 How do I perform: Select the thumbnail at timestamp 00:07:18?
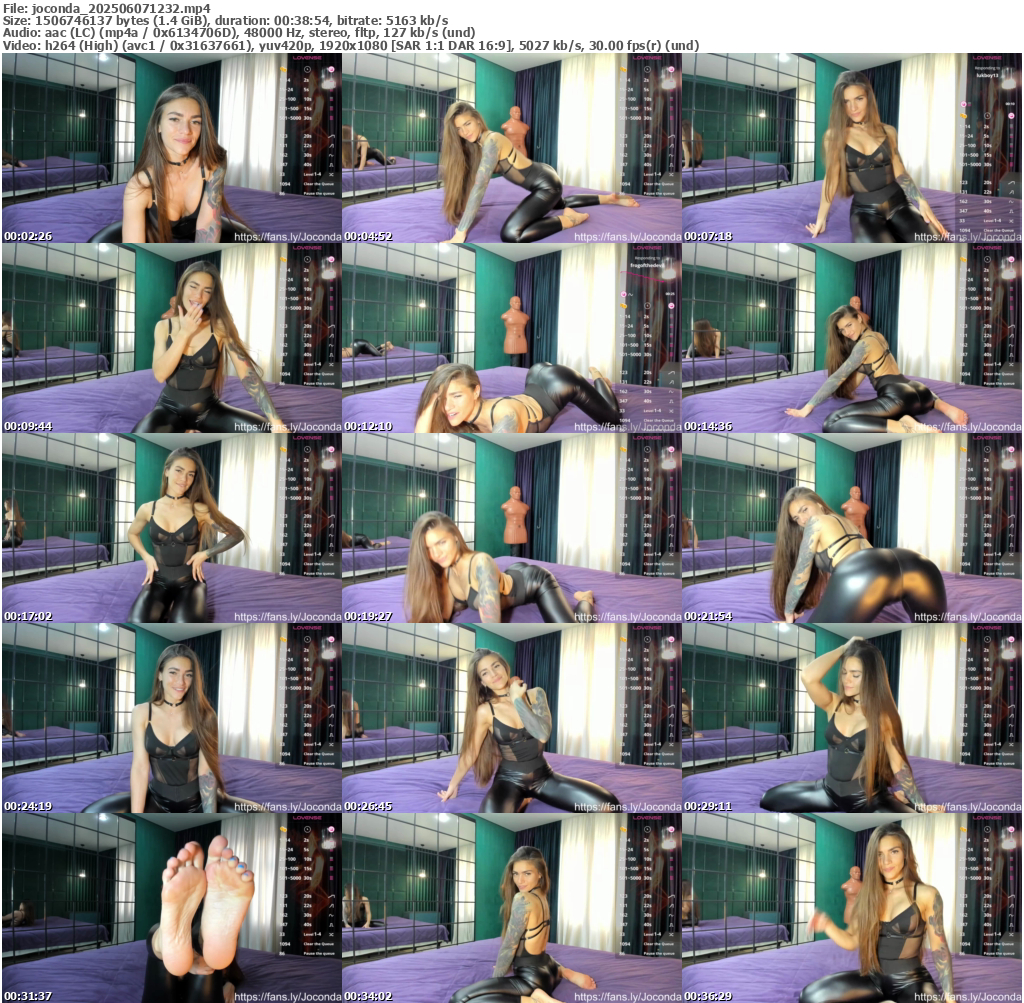852,148
